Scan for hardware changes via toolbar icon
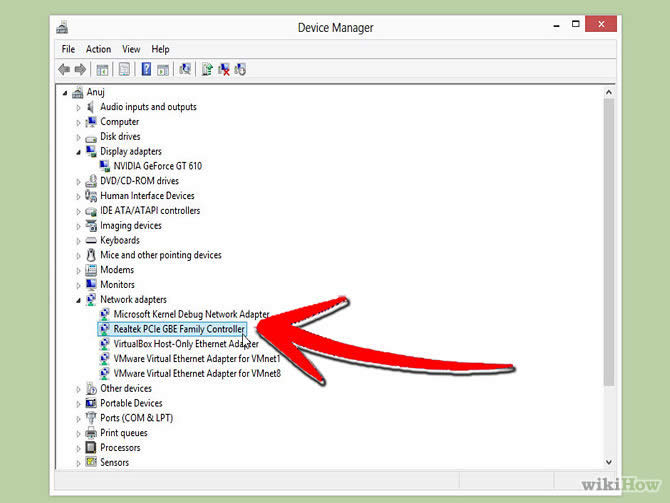670x503 pixels. pyautogui.click(x=185, y=69)
